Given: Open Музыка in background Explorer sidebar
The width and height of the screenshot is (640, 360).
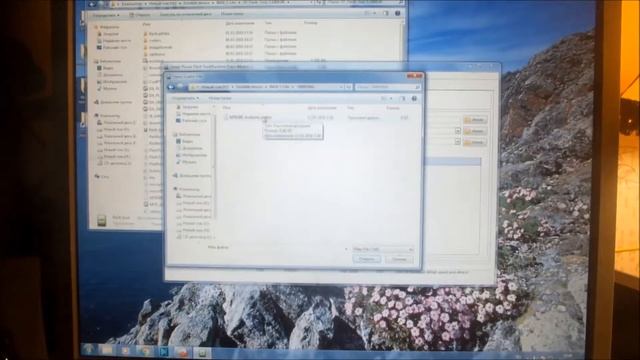Looking at the screenshot, I should pyautogui.click(x=107, y=89).
